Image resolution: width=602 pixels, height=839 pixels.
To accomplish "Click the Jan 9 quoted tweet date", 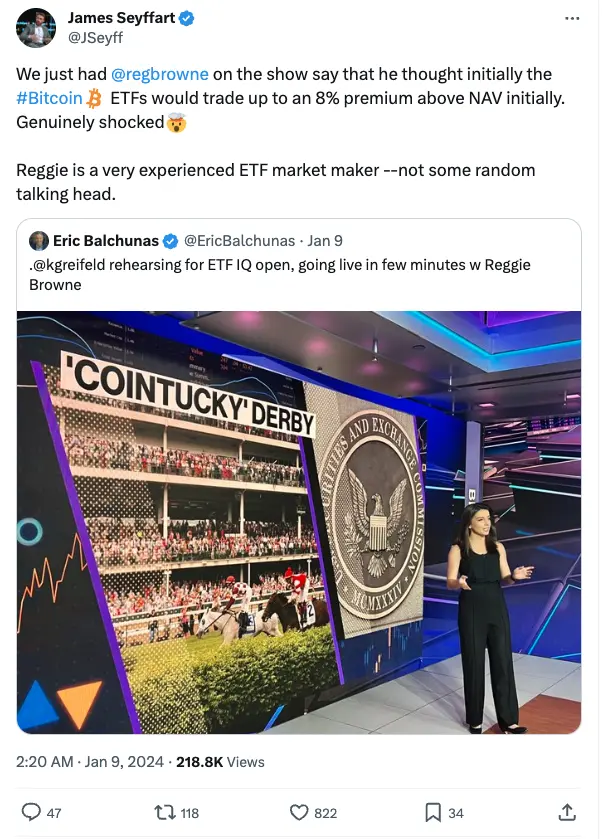I will coord(325,241).
